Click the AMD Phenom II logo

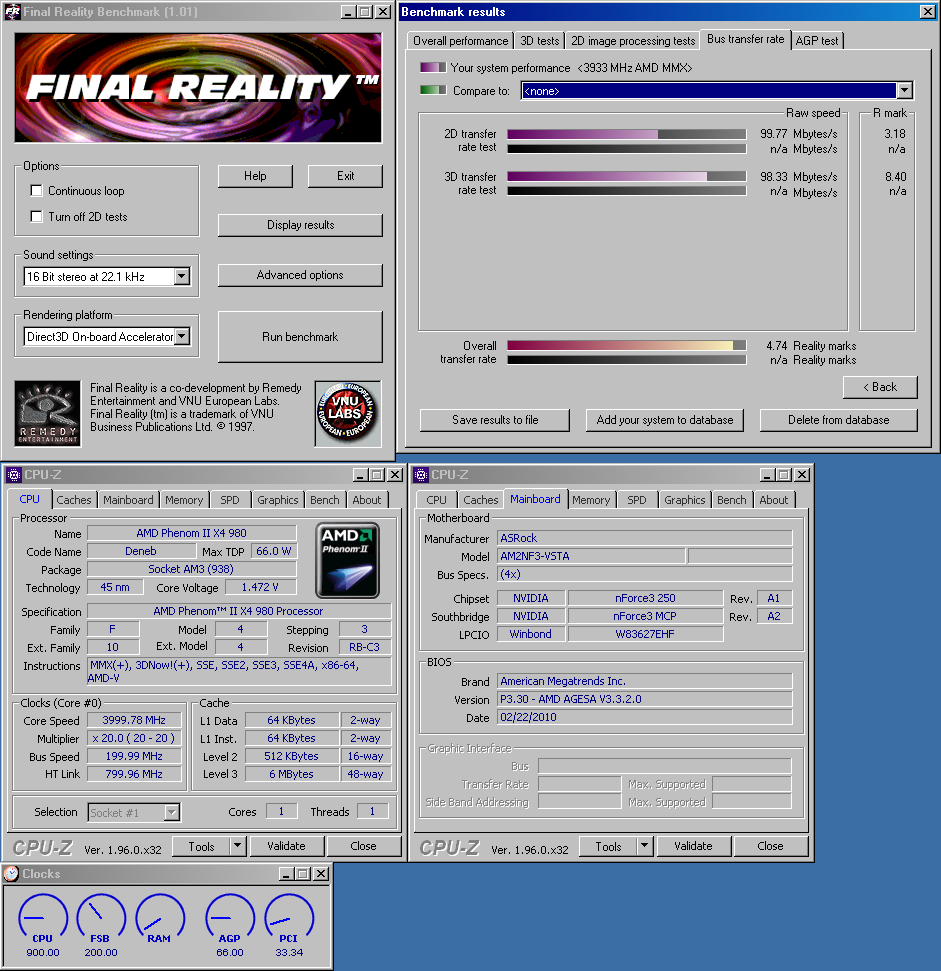click(347, 560)
